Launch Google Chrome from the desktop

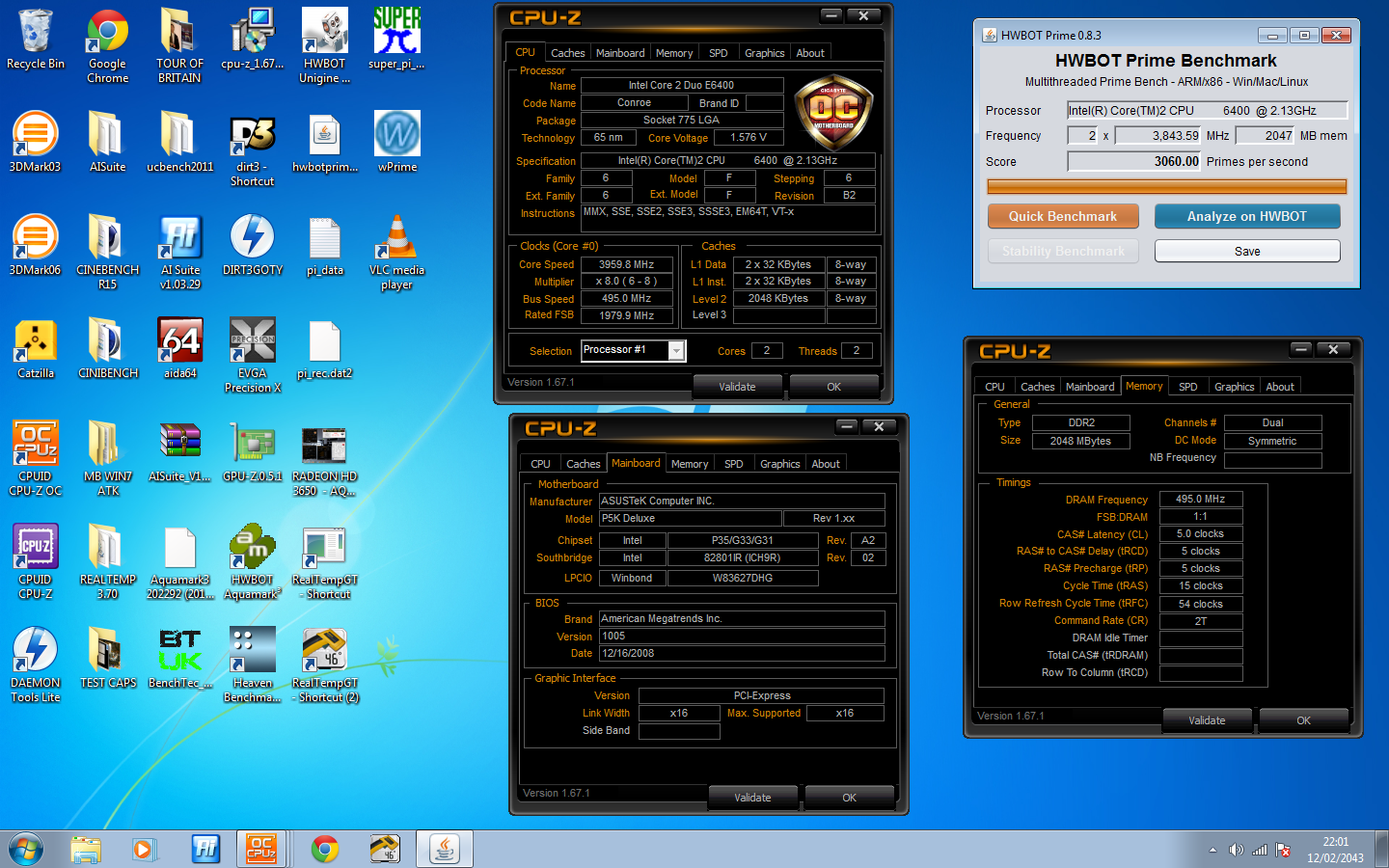108,46
